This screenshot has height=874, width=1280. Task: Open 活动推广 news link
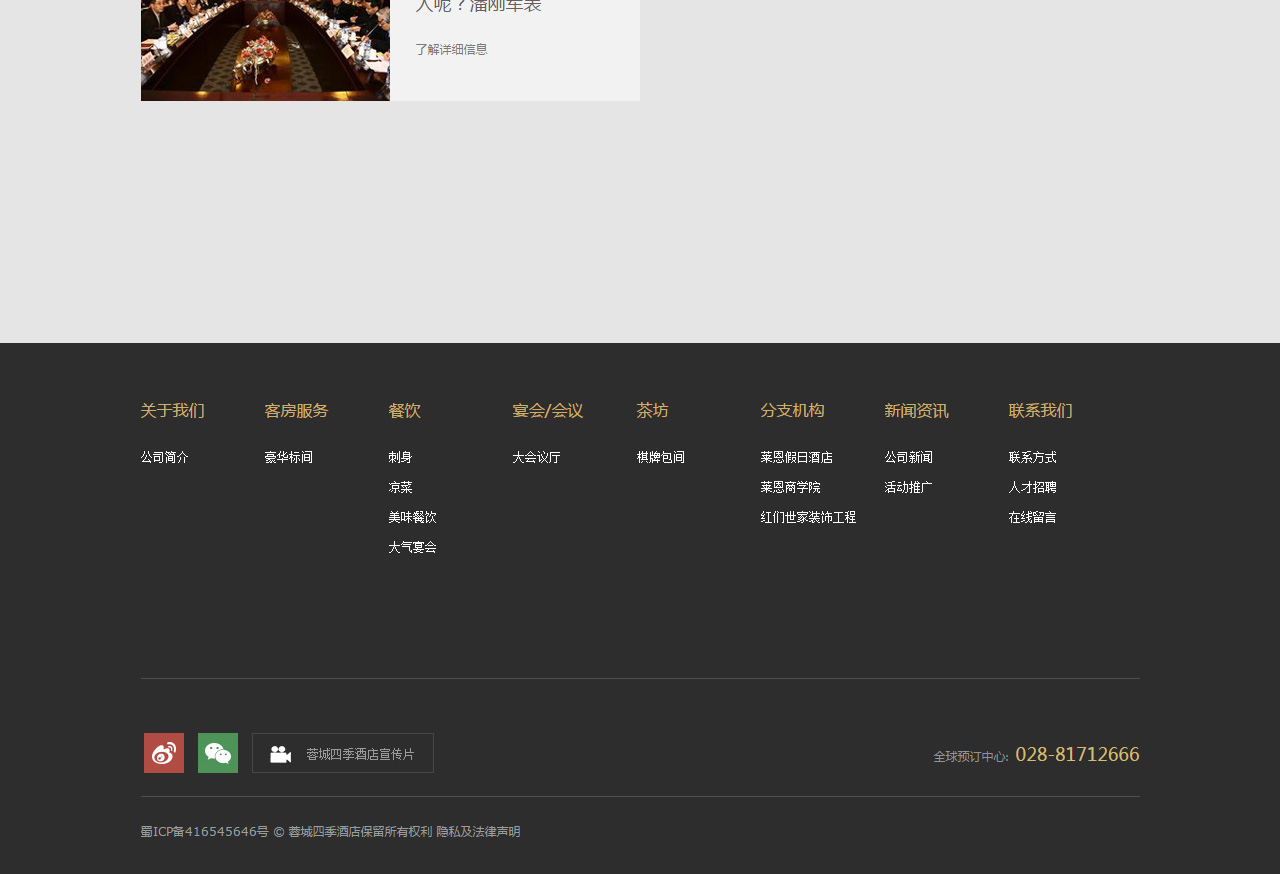(x=908, y=487)
